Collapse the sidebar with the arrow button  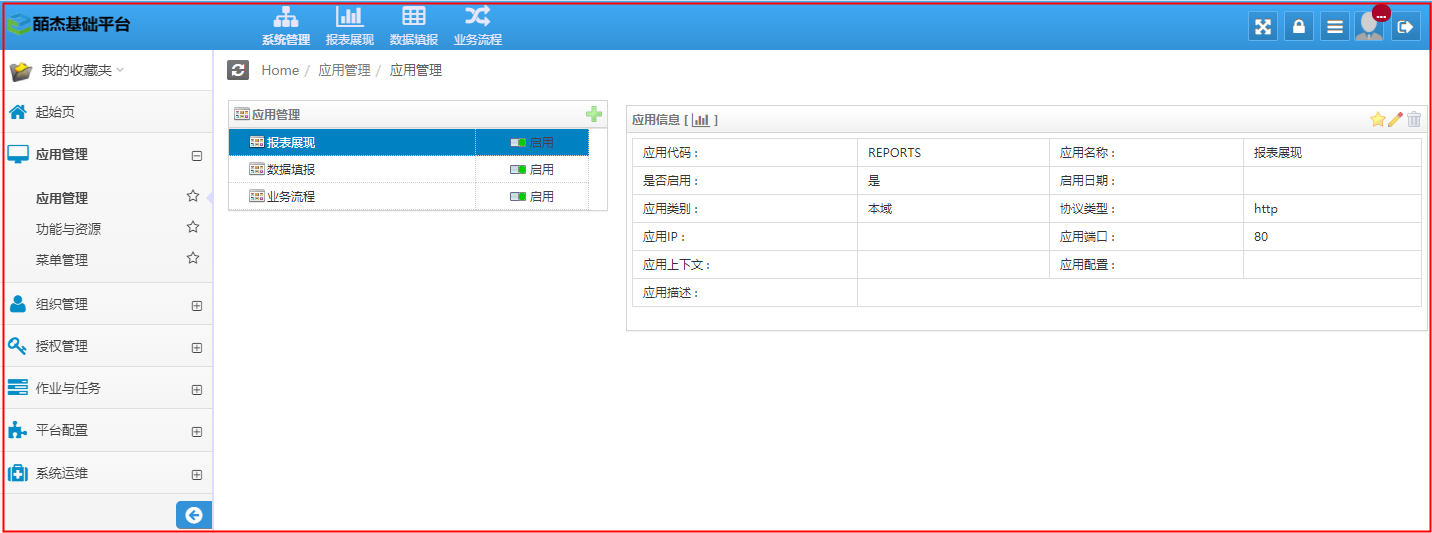(x=194, y=515)
